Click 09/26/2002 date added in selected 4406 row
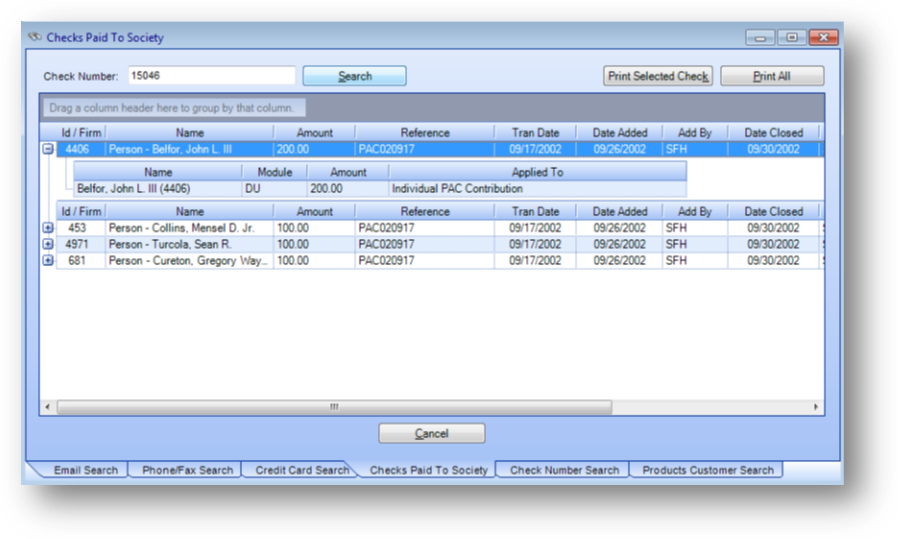The image size is (898, 539). click(620, 149)
